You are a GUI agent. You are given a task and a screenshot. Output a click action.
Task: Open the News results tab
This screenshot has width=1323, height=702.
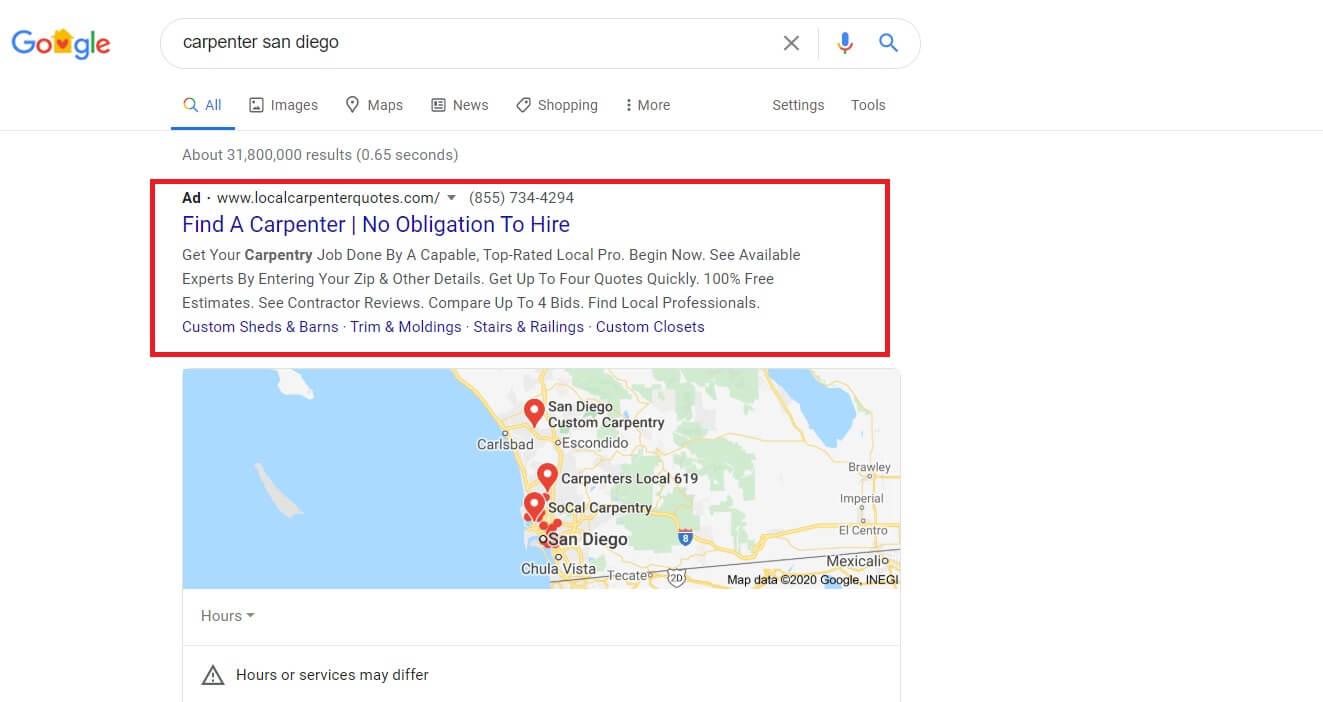pyautogui.click(x=459, y=105)
